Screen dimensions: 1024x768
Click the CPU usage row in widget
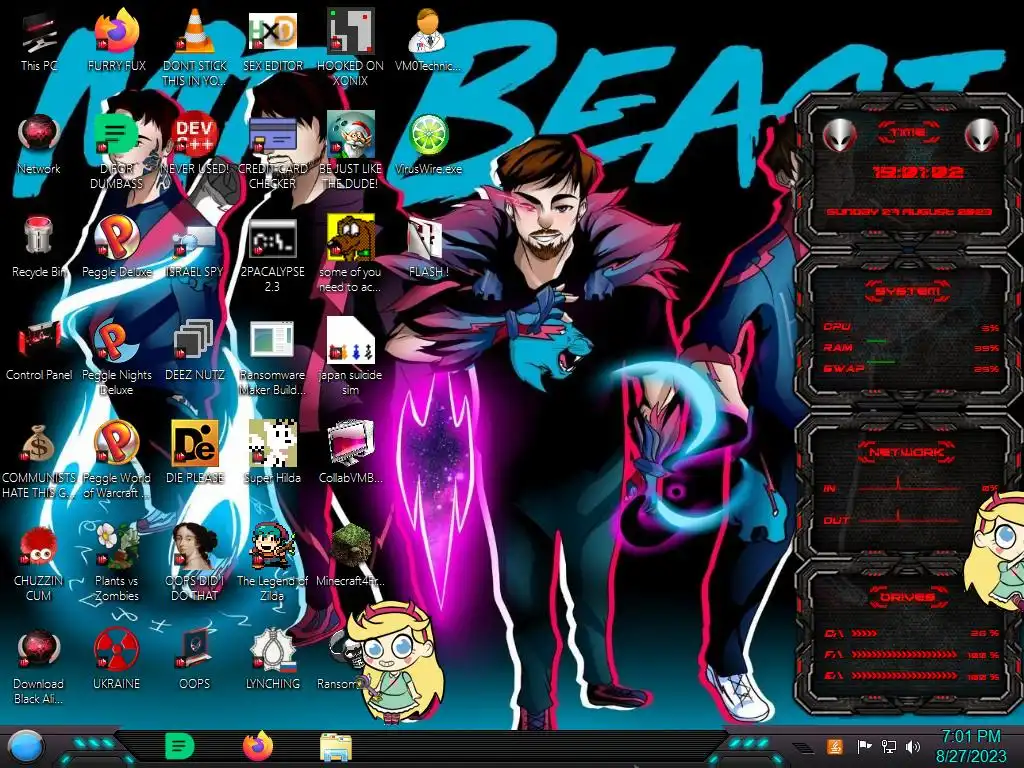911,327
